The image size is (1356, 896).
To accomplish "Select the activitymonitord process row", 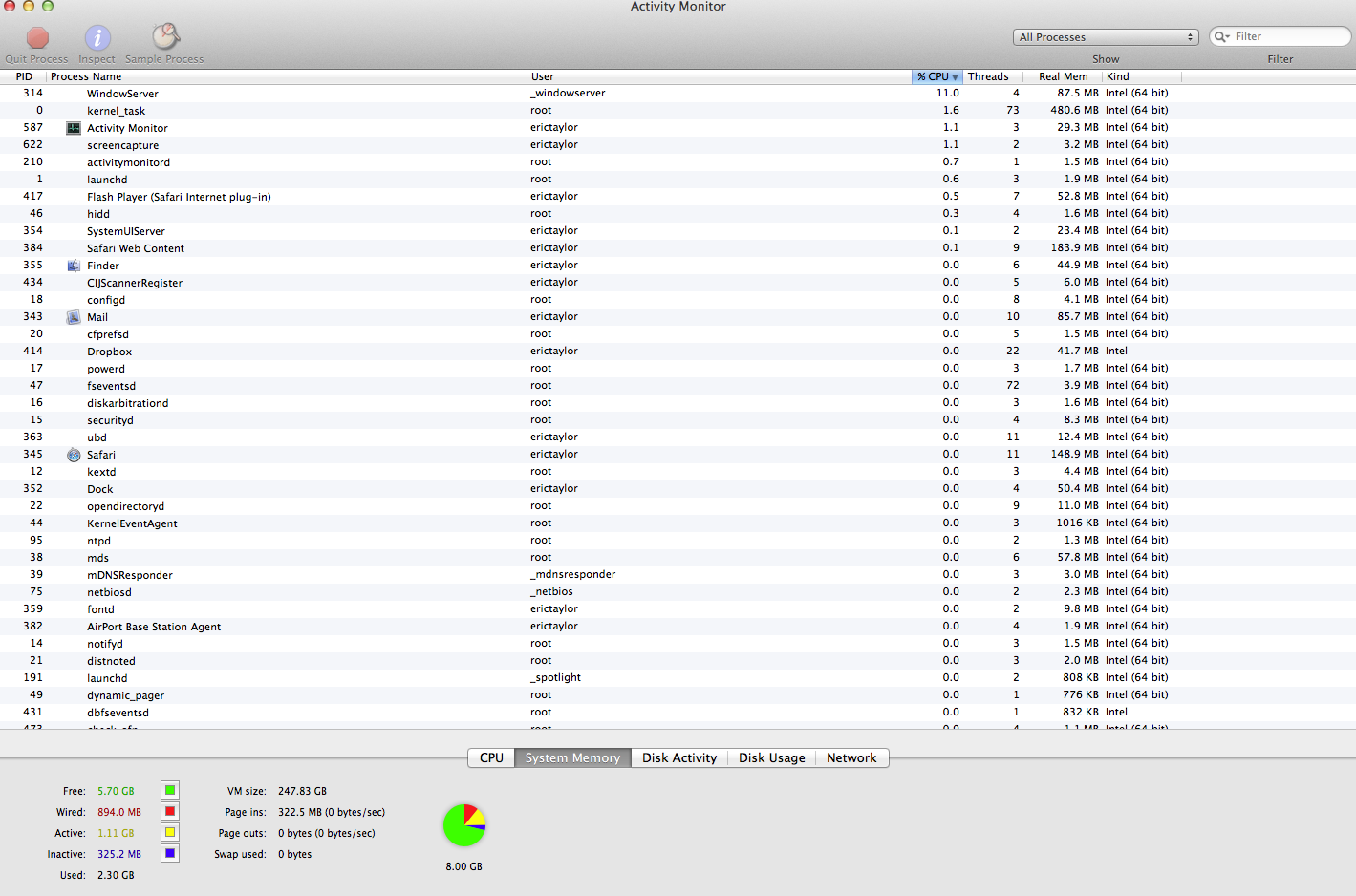I will 678,162.
